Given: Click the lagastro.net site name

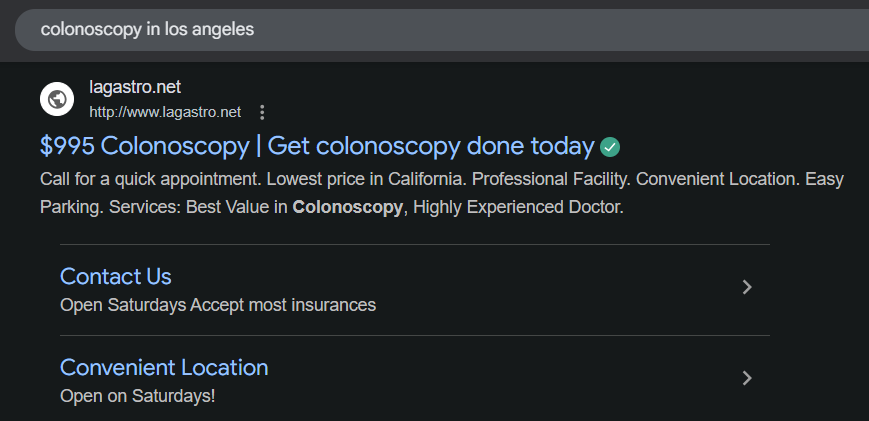Looking at the screenshot, I should point(135,87).
